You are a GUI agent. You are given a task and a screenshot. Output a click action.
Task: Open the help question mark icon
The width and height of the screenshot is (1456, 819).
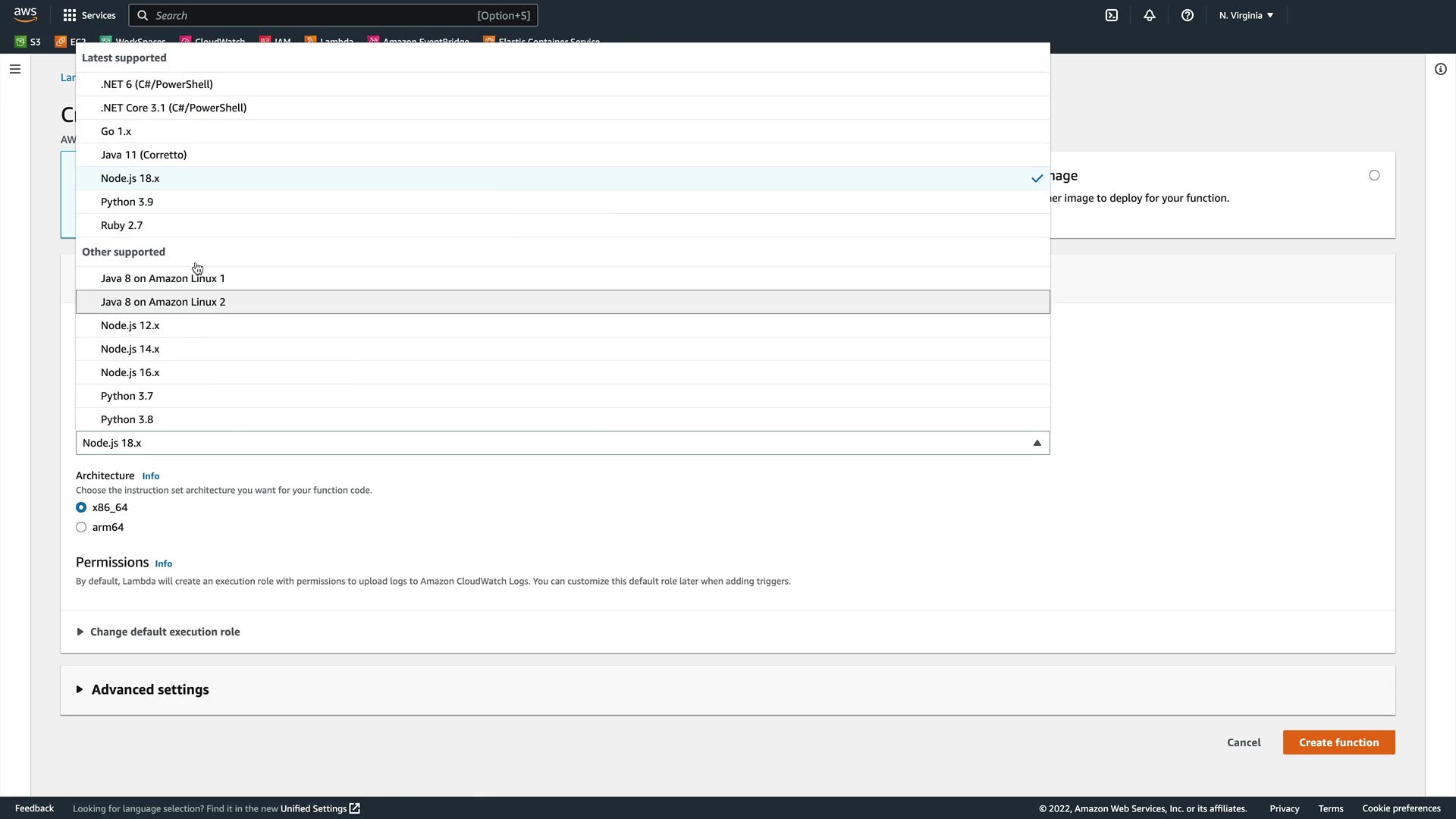click(x=1188, y=15)
